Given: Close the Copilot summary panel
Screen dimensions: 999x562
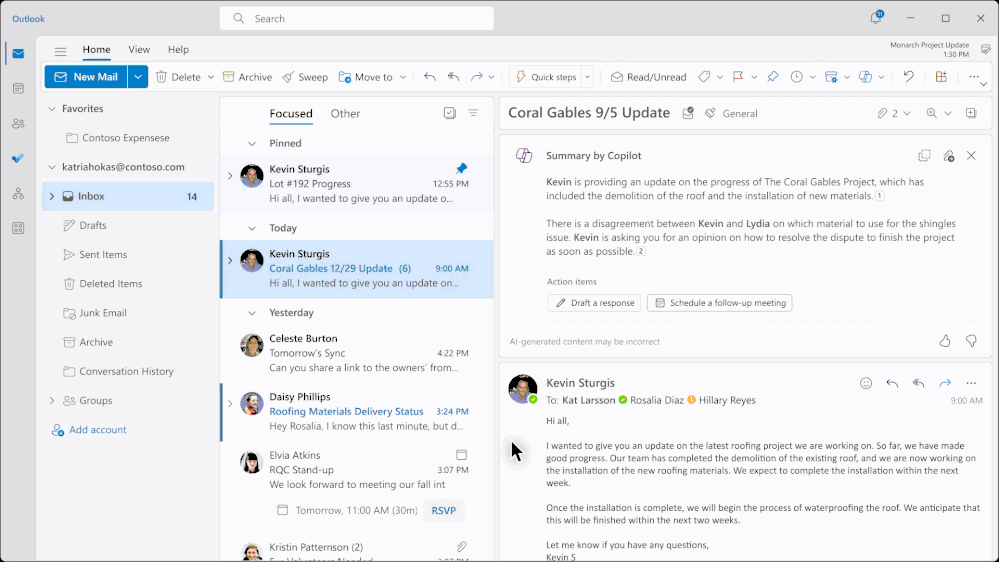Looking at the screenshot, I should click(971, 155).
